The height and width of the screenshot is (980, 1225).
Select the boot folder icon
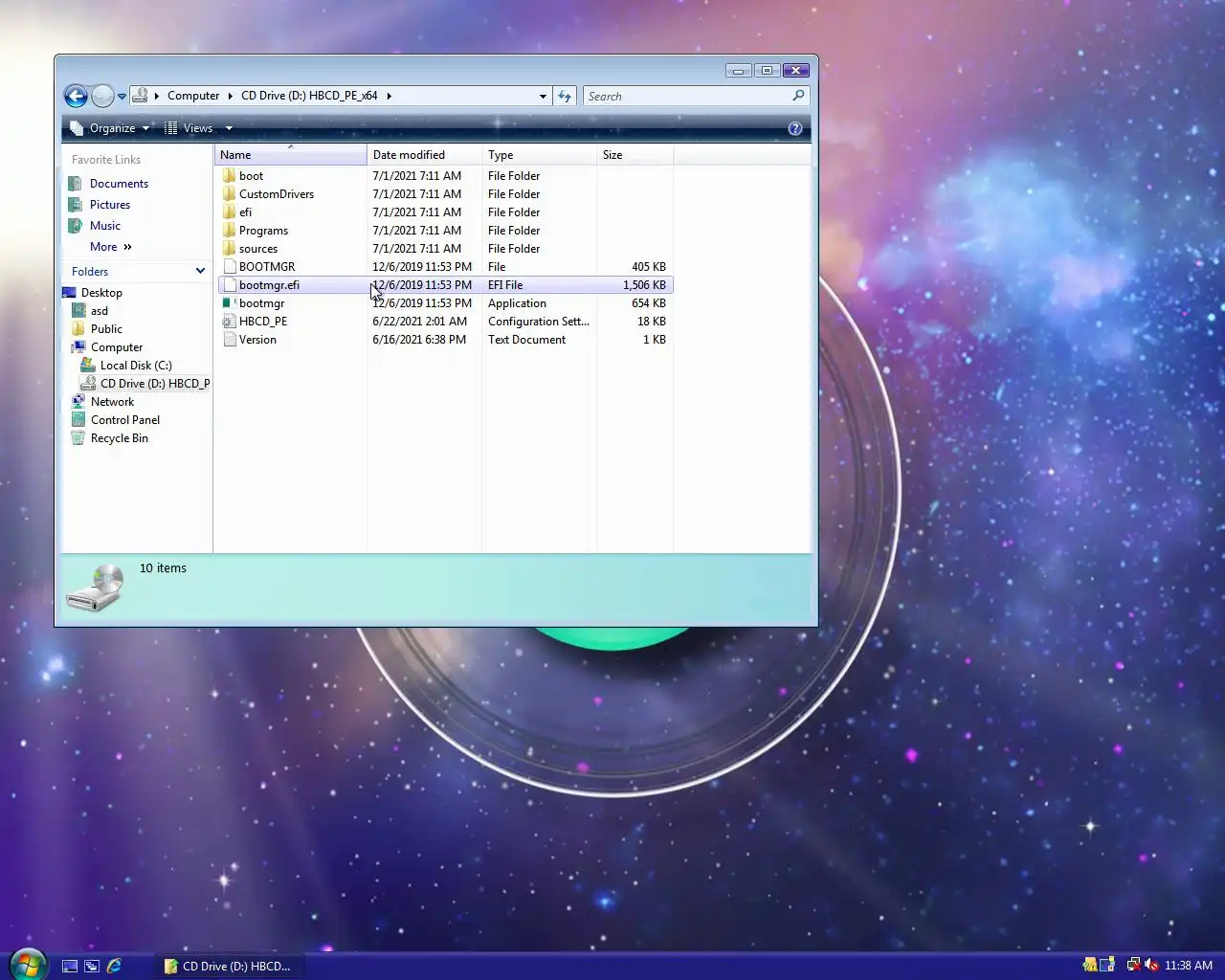coord(229,176)
